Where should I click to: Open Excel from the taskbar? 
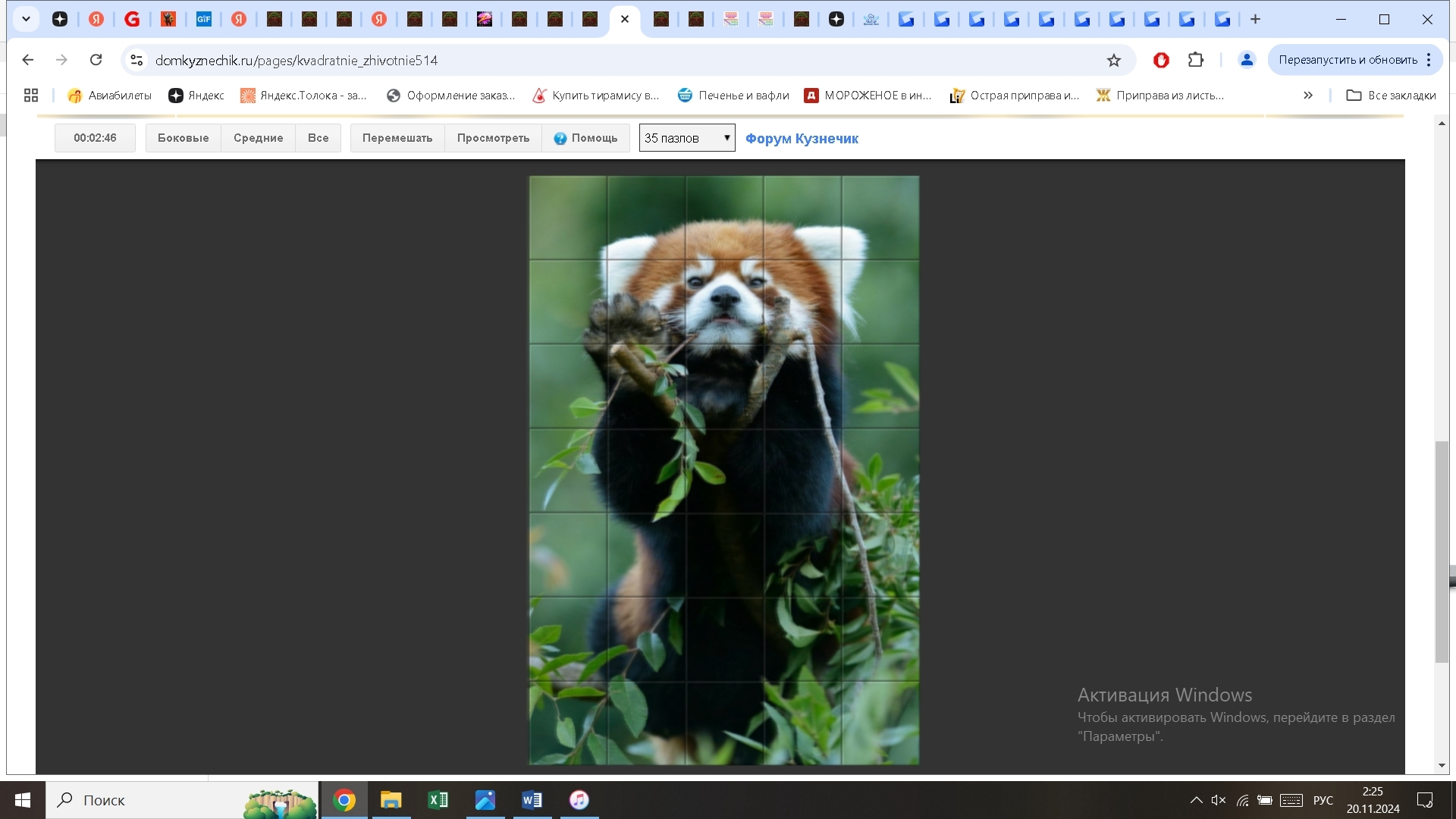coord(438,800)
